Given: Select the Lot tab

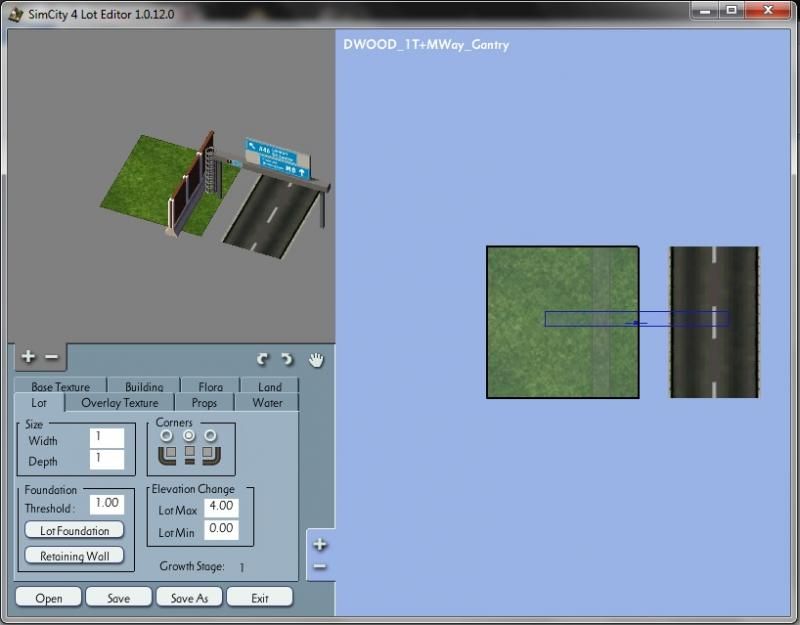Looking at the screenshot, I should 39,403.
